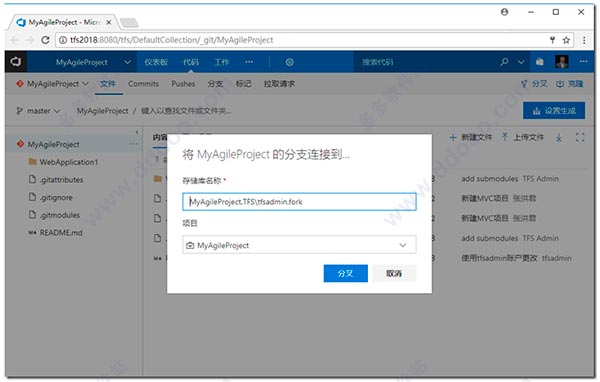Open the 仪表板 dashboard menu
The width and height of the screenshot is (600, 382).
click(x=156, y=62)
